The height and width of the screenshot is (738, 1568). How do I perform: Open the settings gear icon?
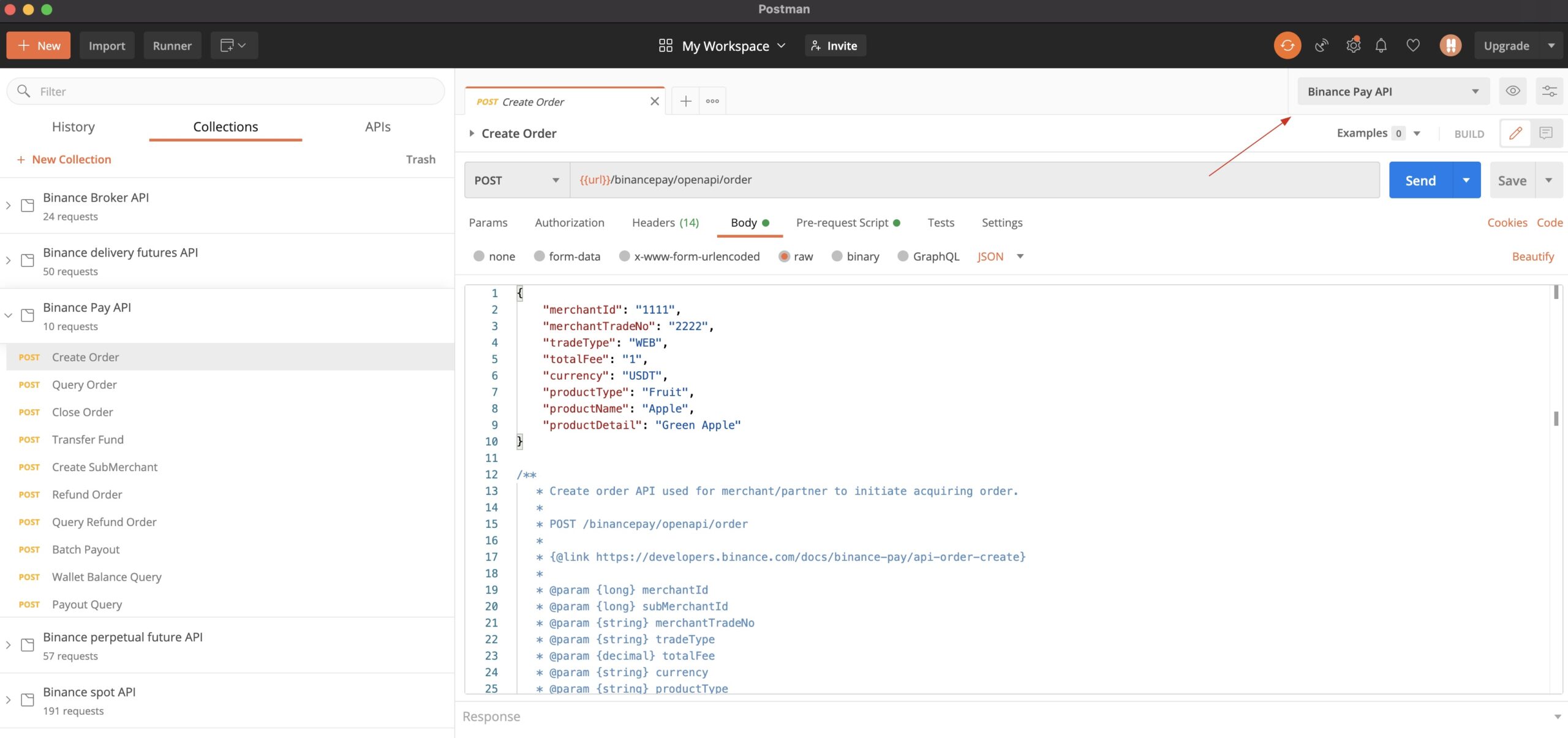[1353, 45]
